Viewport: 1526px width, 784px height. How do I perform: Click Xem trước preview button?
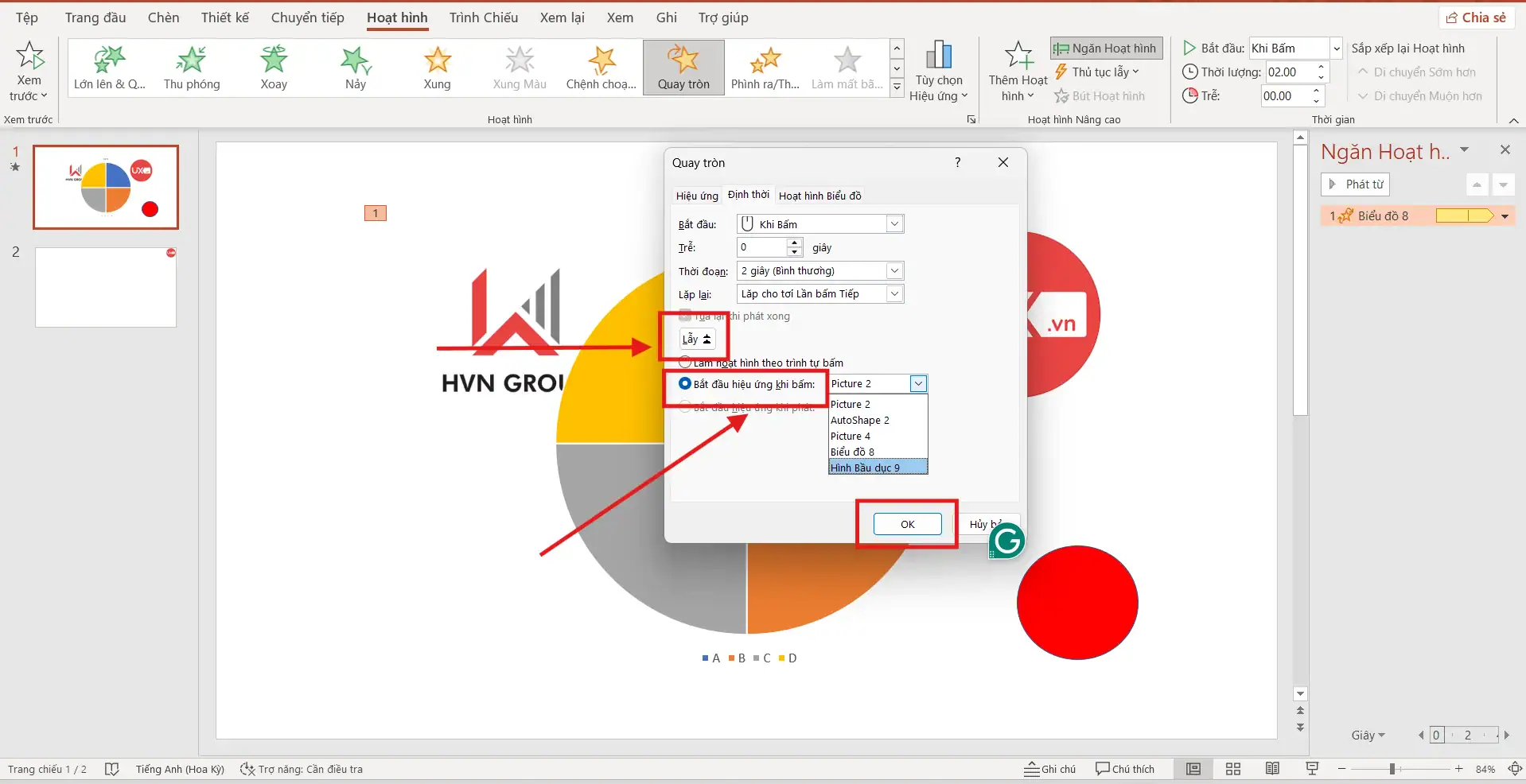point(29,72)
